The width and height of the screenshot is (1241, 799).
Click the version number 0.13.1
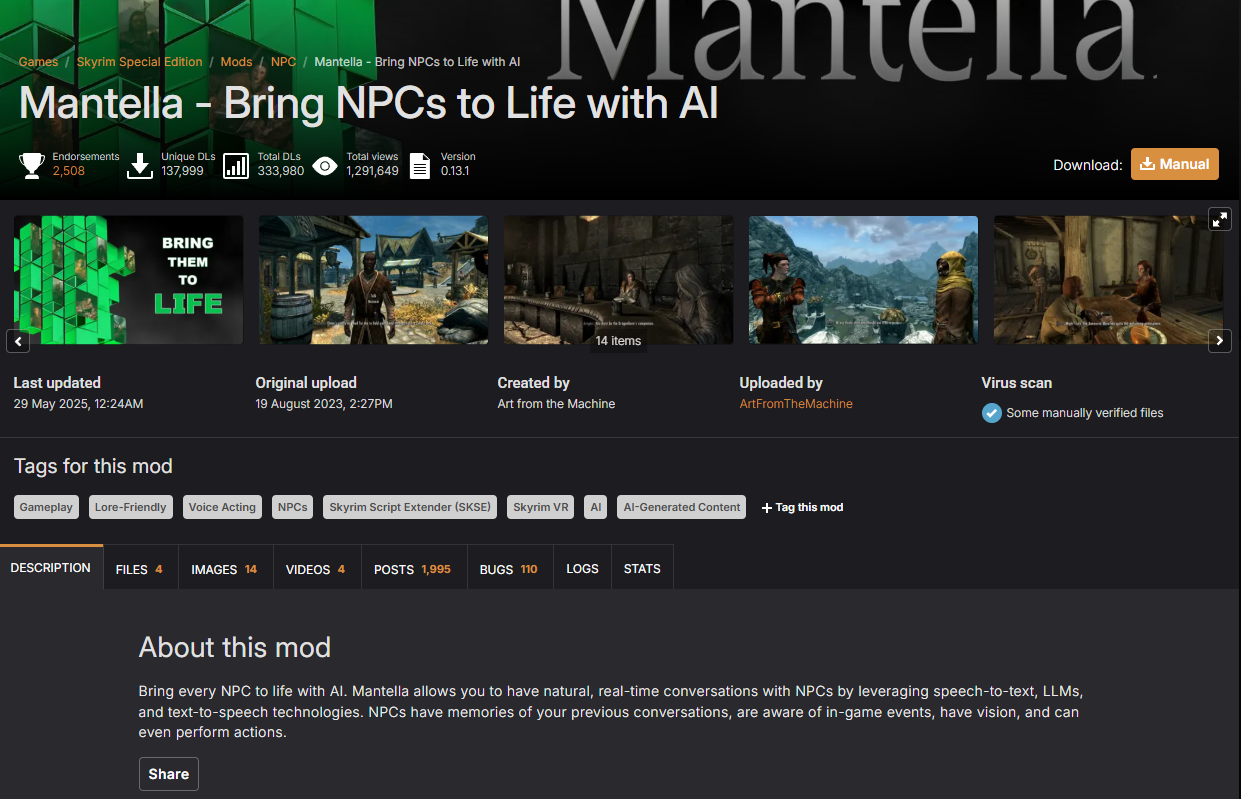[x=455, y=171]
